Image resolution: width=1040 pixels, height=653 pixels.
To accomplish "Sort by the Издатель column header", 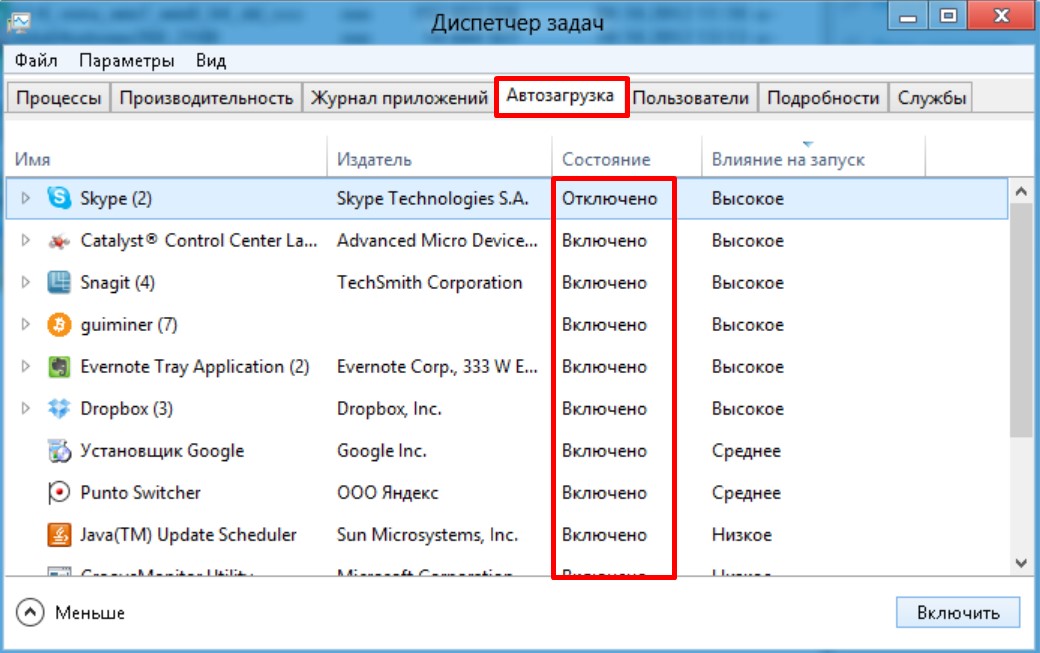I will 439,159.
